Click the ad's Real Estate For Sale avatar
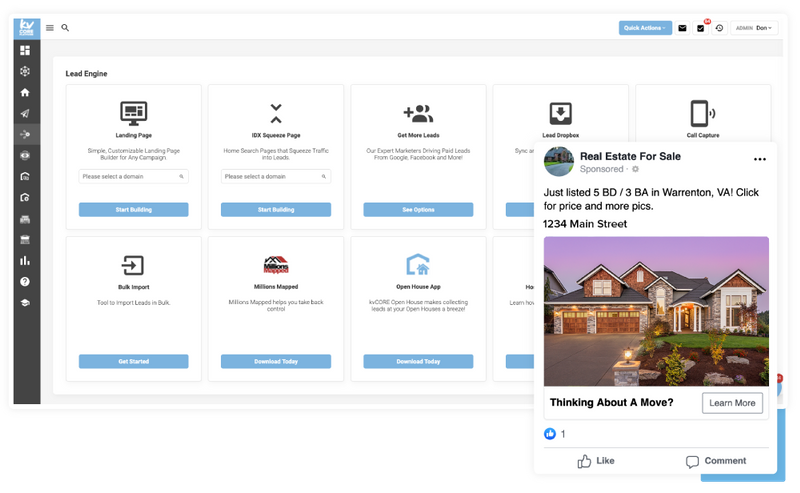This screenshot has height=493, width=800. [559, 162]
